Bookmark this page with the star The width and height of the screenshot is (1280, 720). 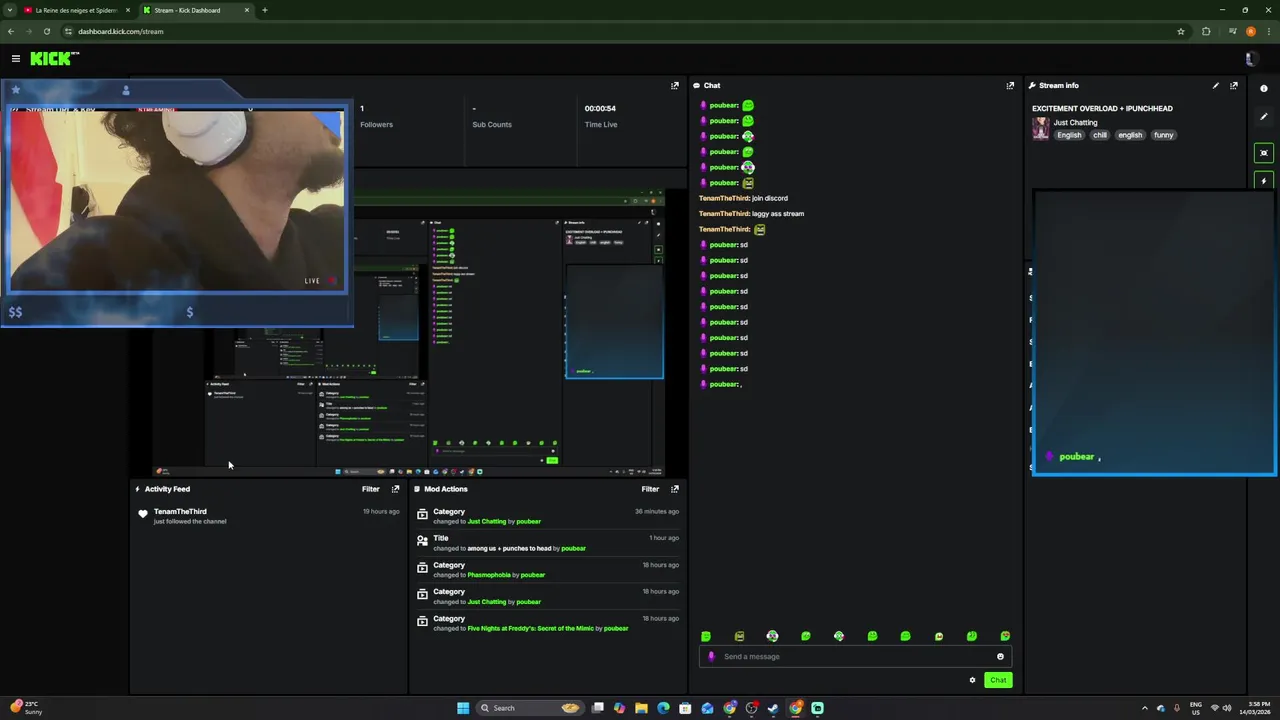[1181, 31]
